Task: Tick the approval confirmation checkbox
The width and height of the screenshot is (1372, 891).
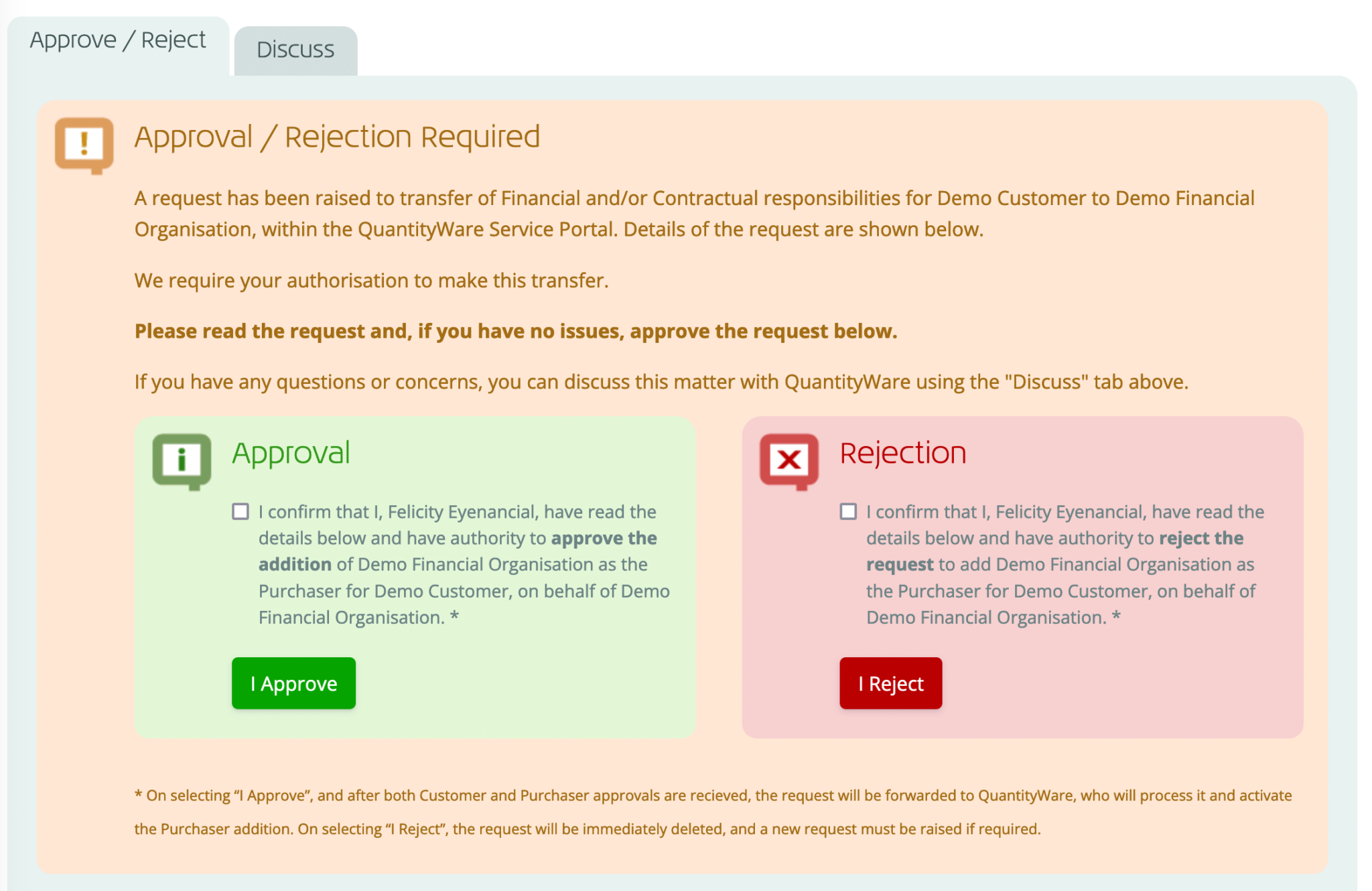Action: [241, 512]
